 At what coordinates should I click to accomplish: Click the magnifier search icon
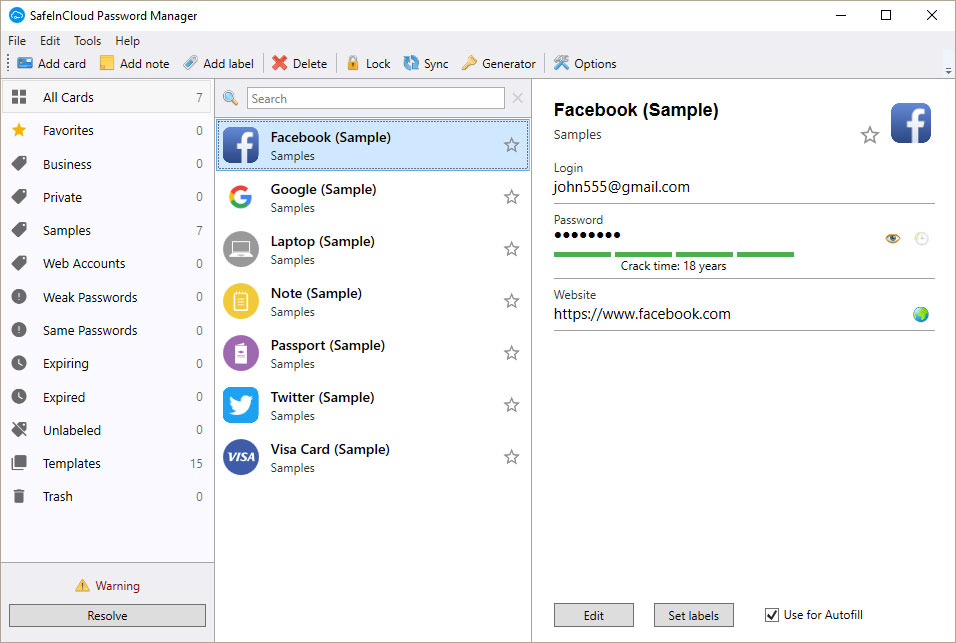coord(230,98)
